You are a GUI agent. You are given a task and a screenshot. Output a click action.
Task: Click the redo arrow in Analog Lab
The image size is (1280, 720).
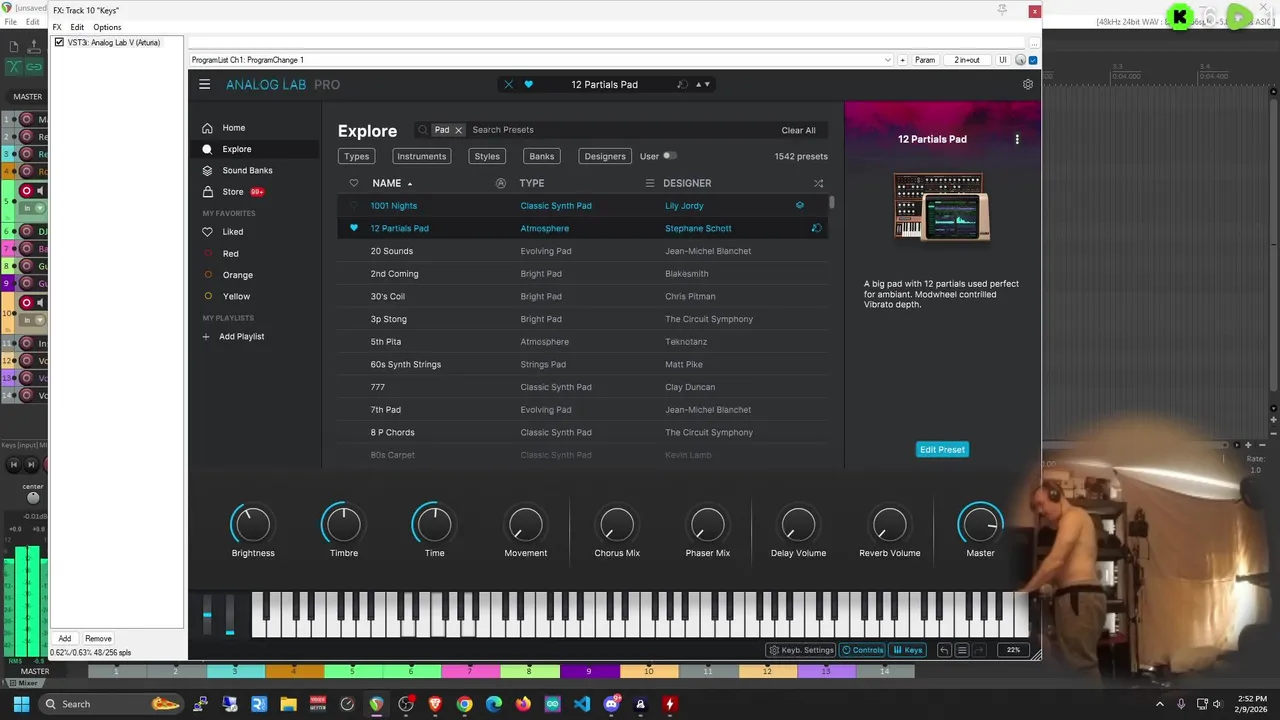(981, 650)
